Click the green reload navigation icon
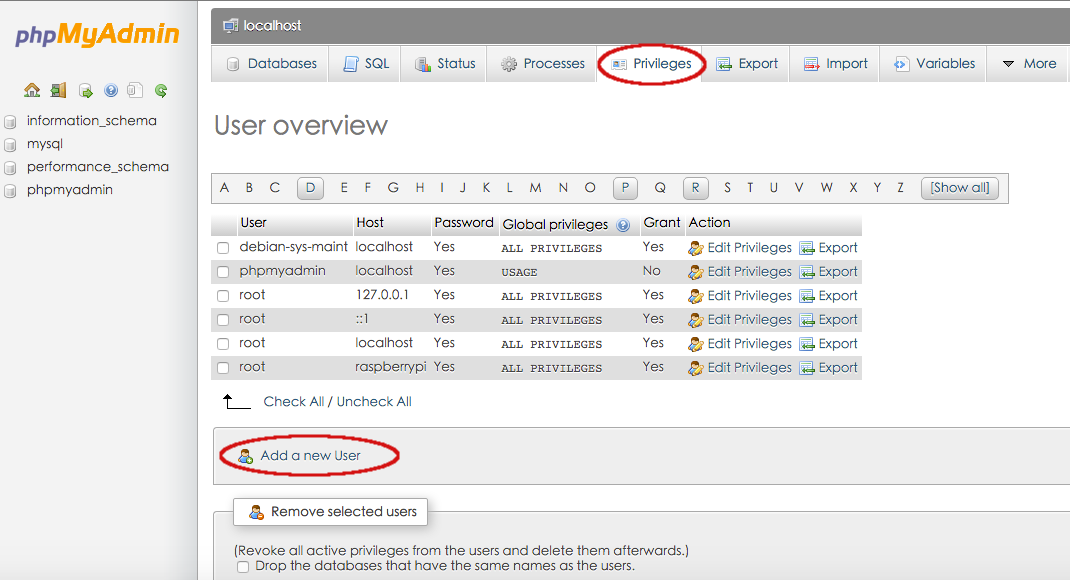The height and width of the screenshot is (580, 1070). click(160, 90)
